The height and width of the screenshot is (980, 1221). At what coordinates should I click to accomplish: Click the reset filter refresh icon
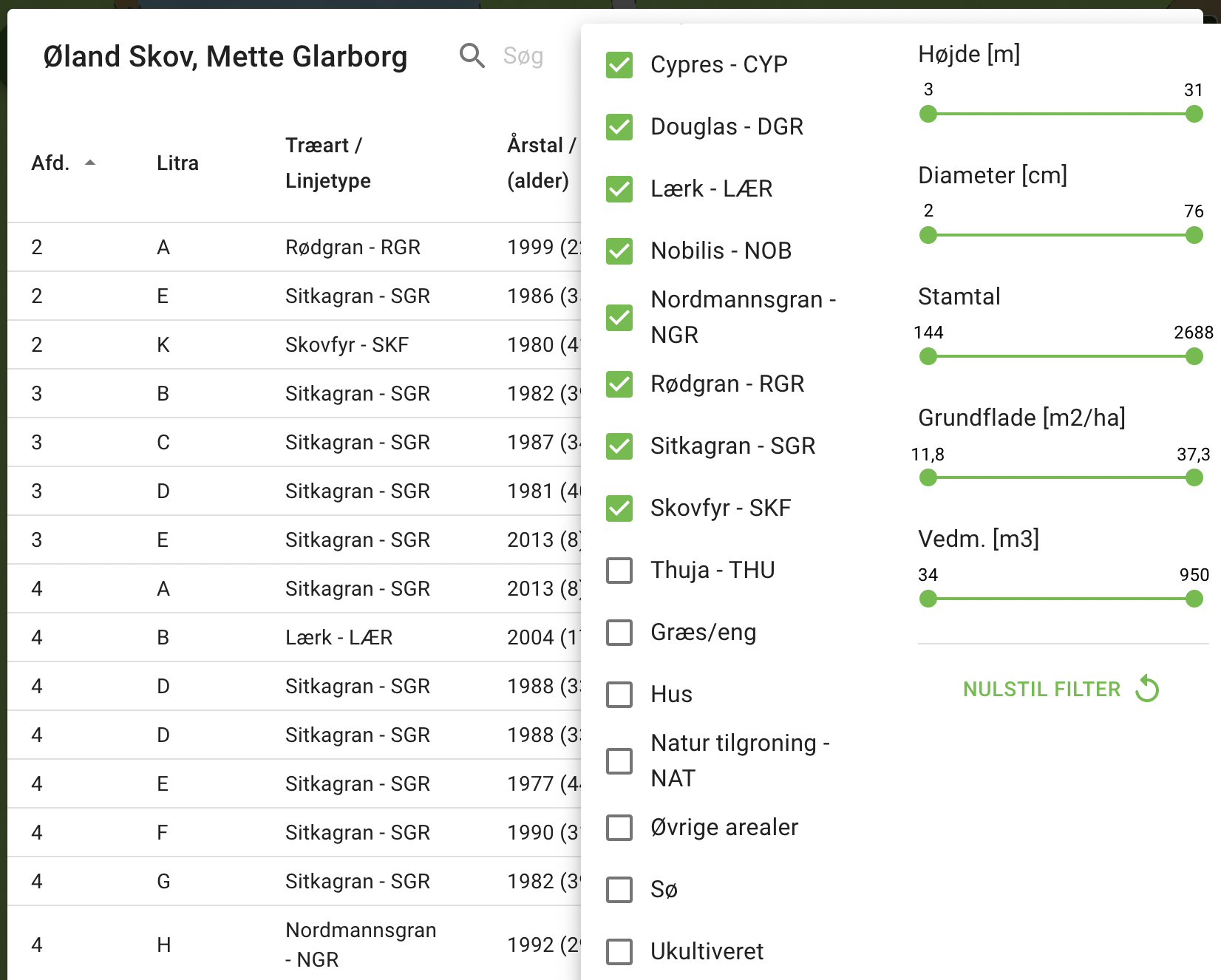click(1147, 689)
